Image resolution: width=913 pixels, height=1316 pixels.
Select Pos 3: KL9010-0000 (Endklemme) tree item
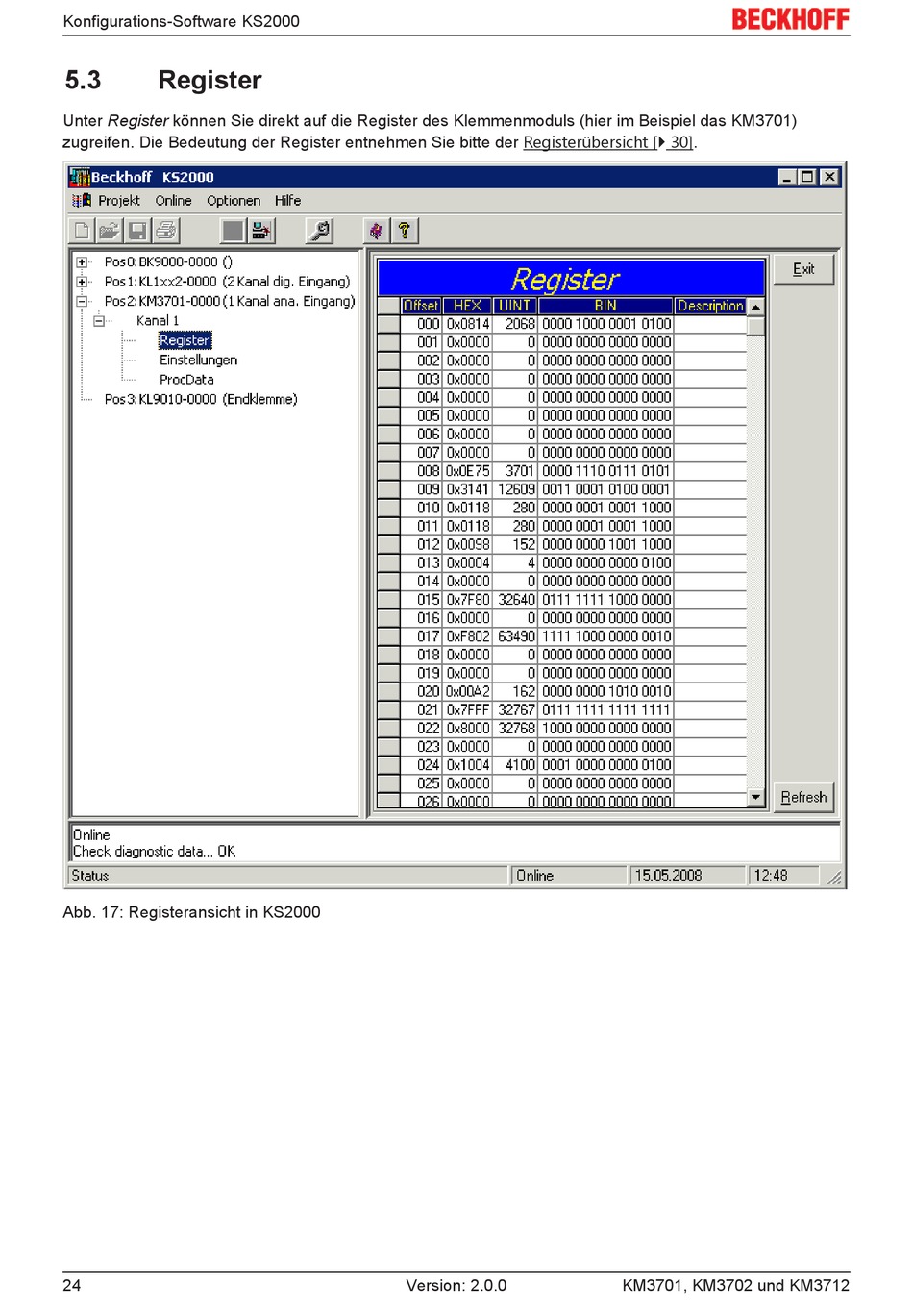point(201,399)
